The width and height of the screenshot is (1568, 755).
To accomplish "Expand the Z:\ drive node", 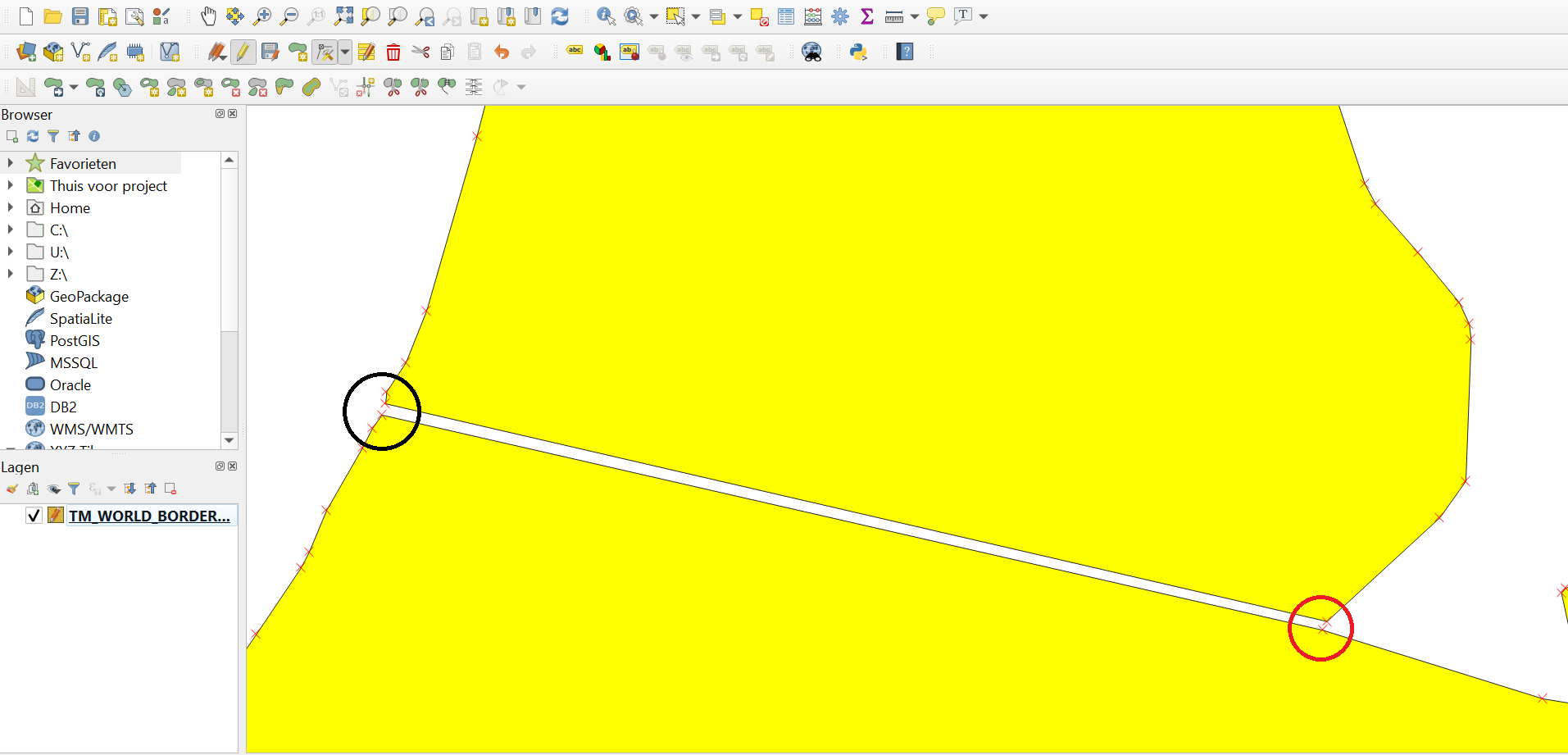I will [10, 274].
